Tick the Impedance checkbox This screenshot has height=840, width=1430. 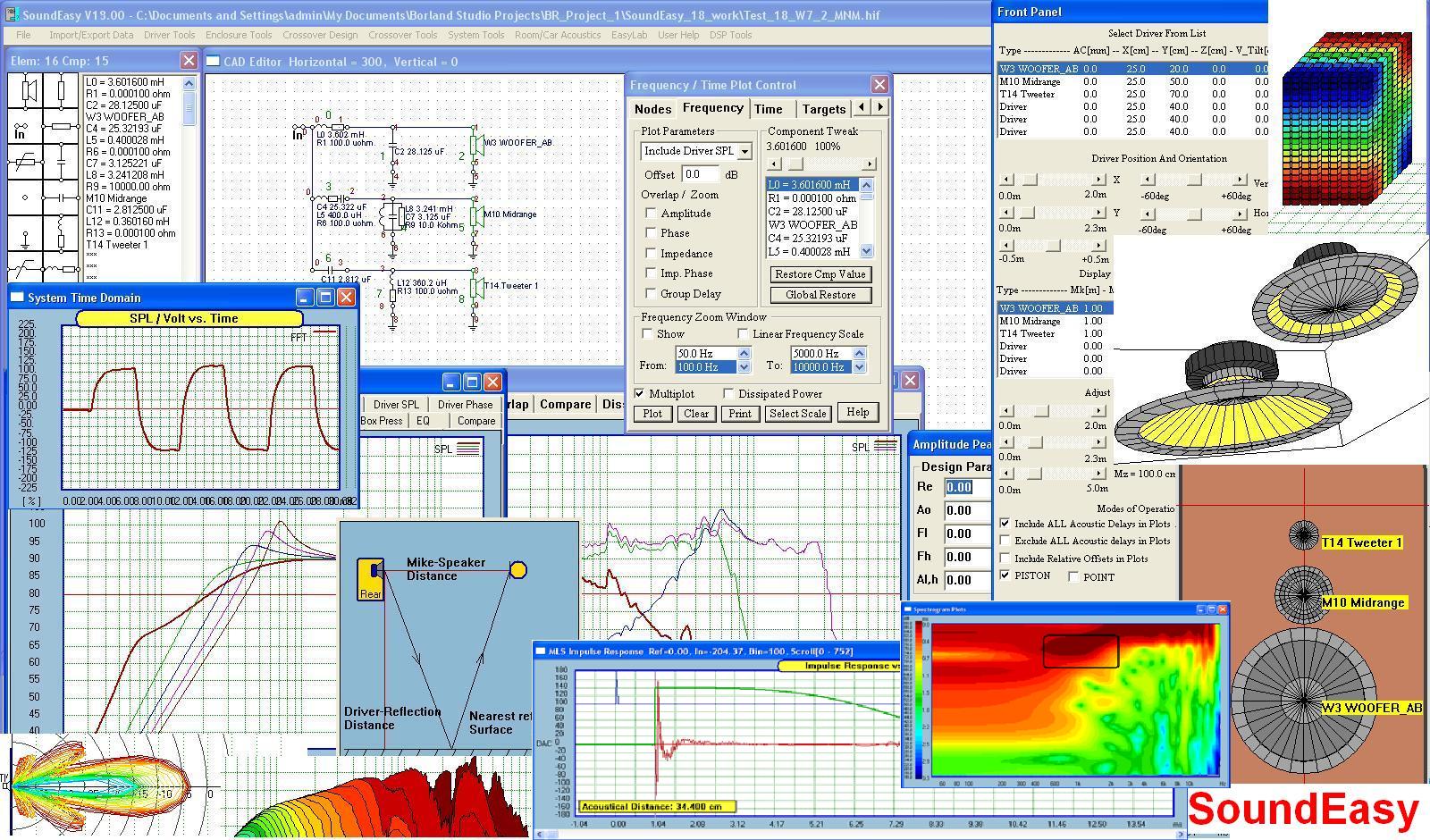pos(651,253)
